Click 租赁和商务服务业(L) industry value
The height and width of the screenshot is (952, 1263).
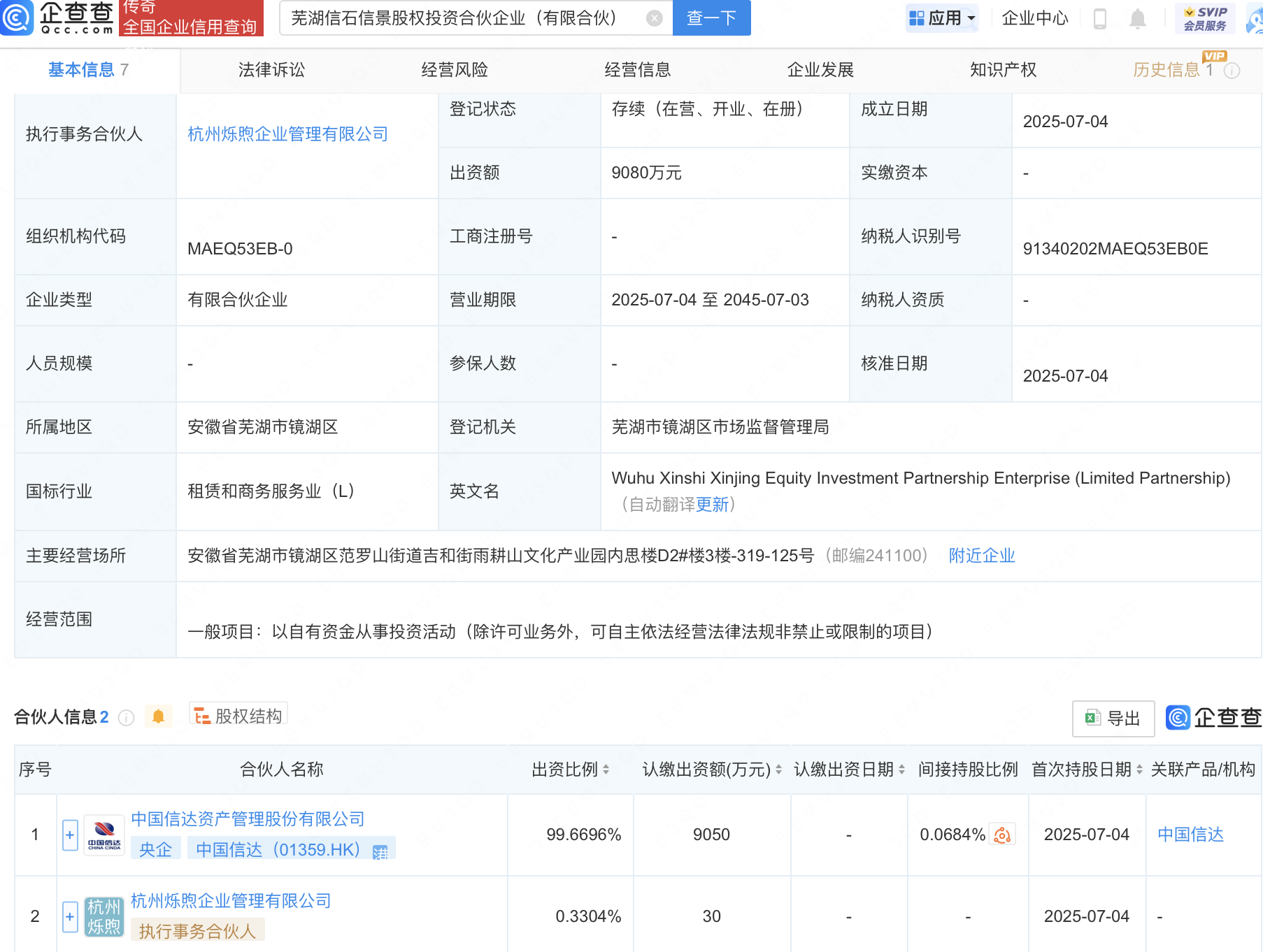pyautogui.click(x=271, y=491)
